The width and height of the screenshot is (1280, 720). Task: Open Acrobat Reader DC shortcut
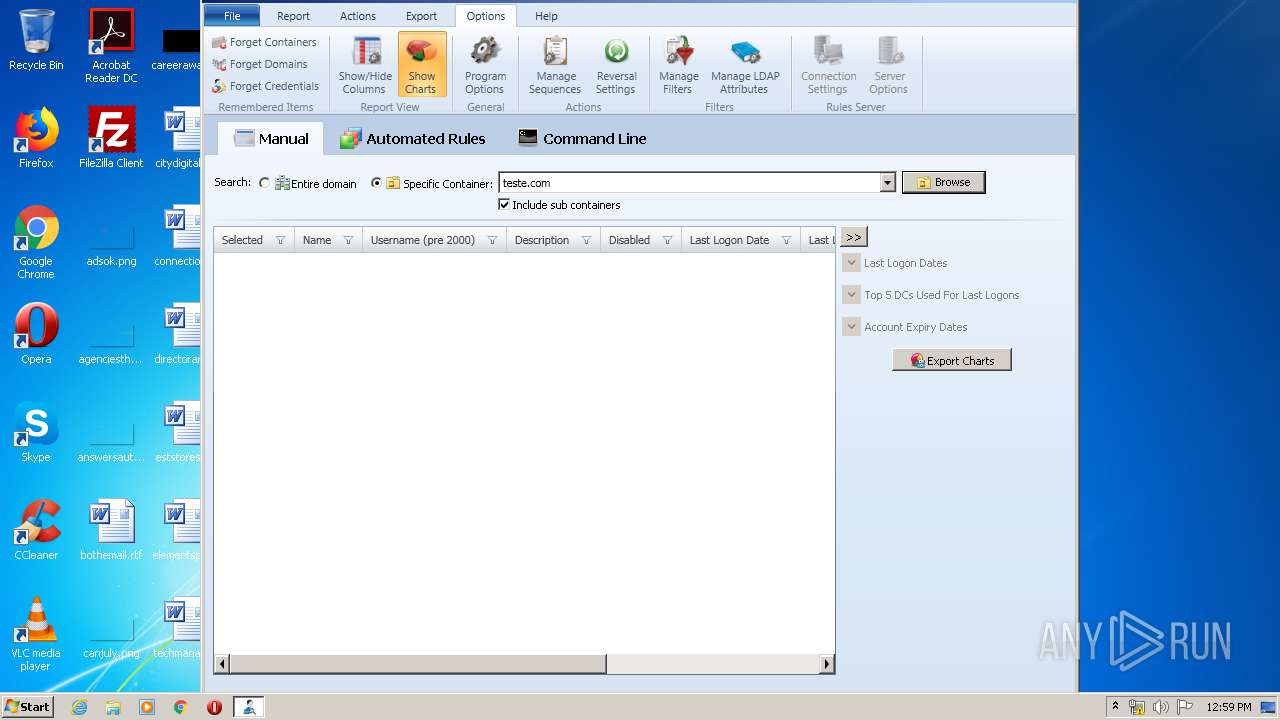pyautogui.click(x=111, y=46)
